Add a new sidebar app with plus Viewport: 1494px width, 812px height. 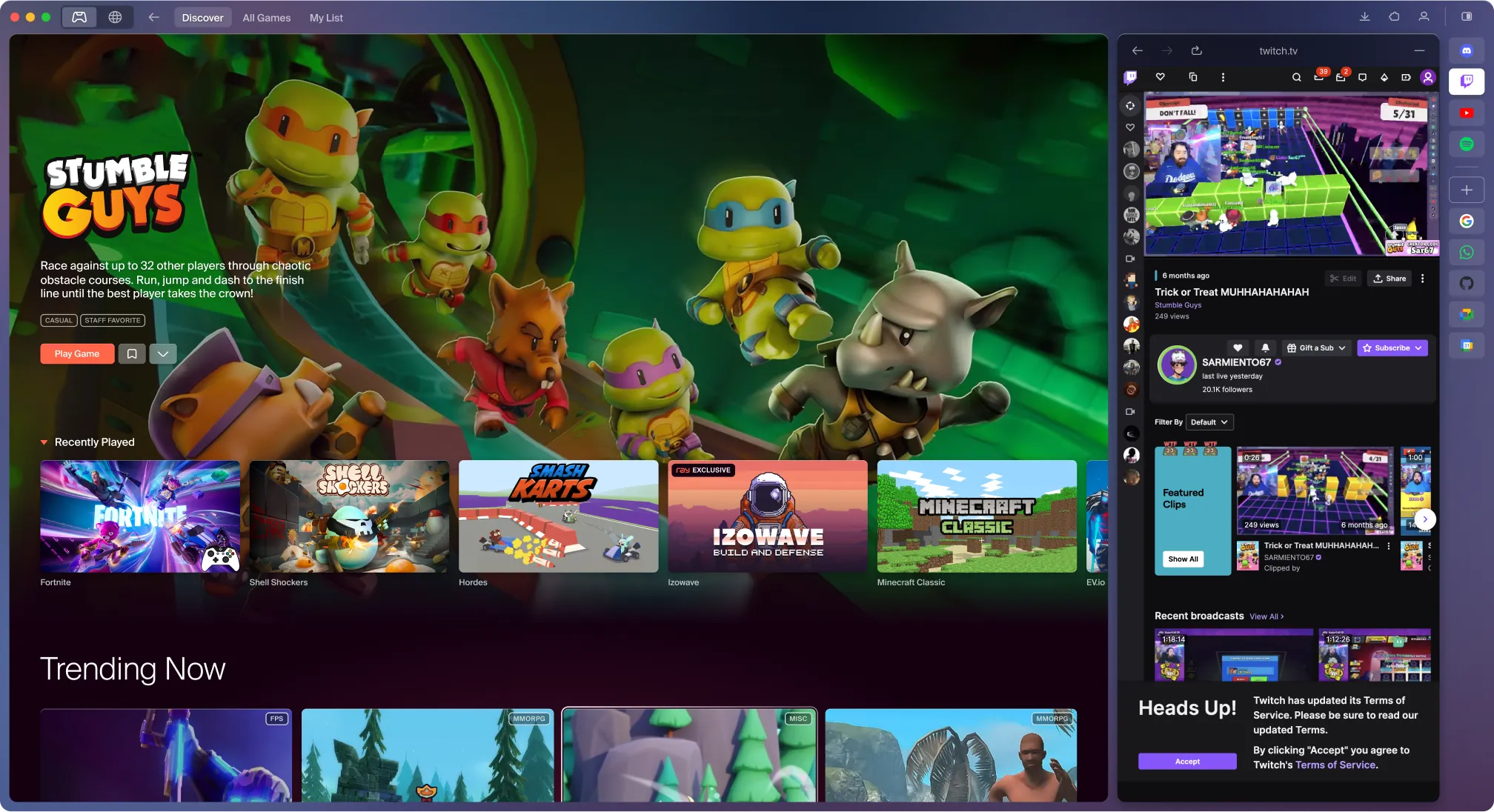point(1466,190)
